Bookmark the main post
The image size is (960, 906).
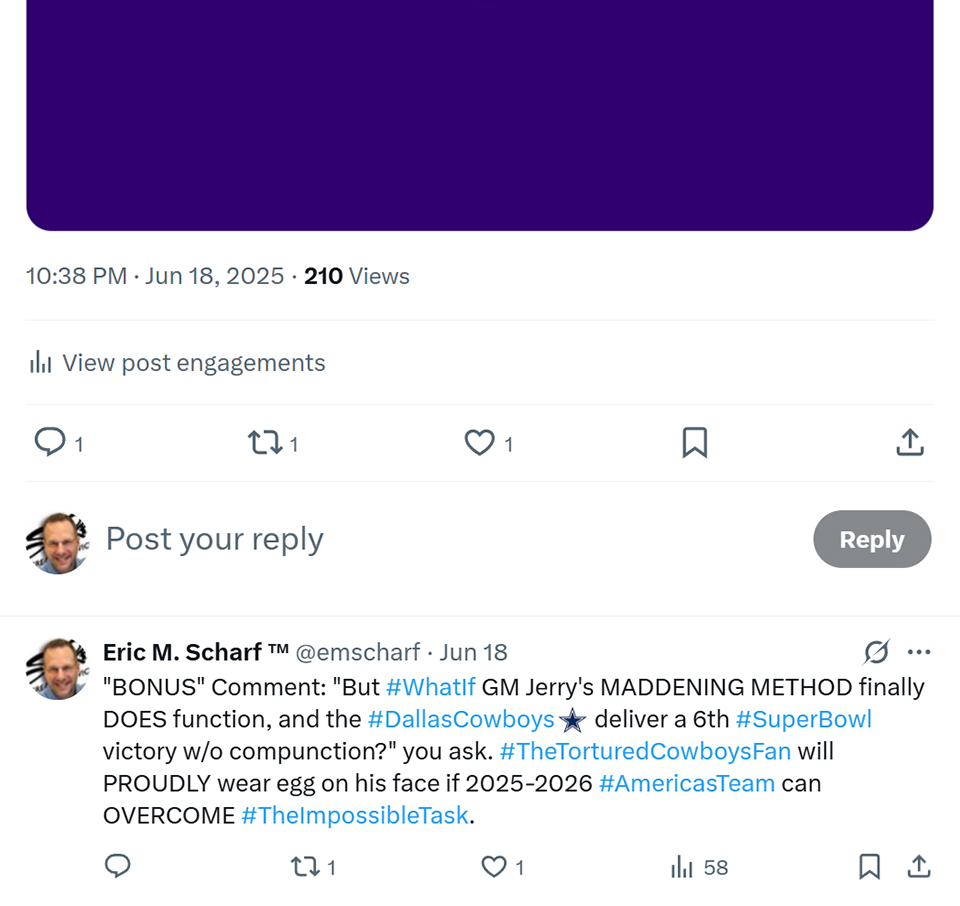(x=695, y=442)
